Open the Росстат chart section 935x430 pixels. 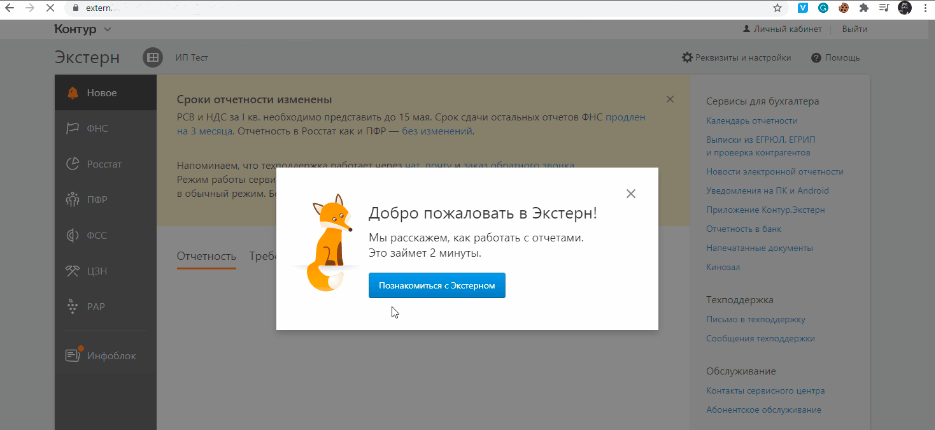[106, 164]
